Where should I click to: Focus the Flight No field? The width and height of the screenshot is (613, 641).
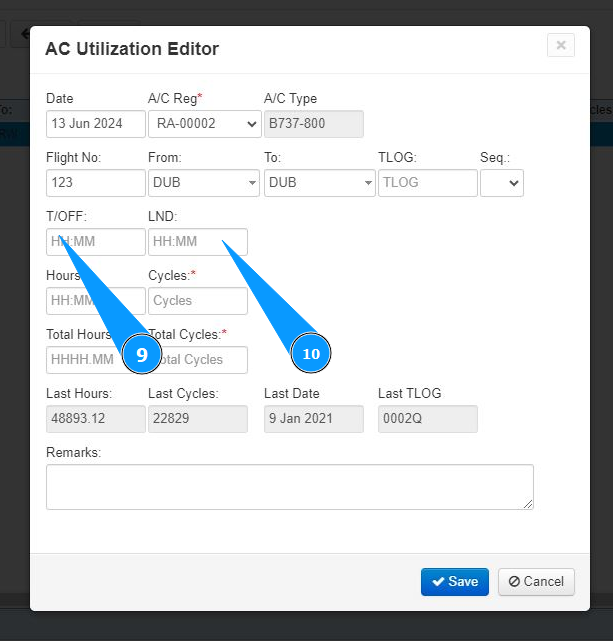95,183
